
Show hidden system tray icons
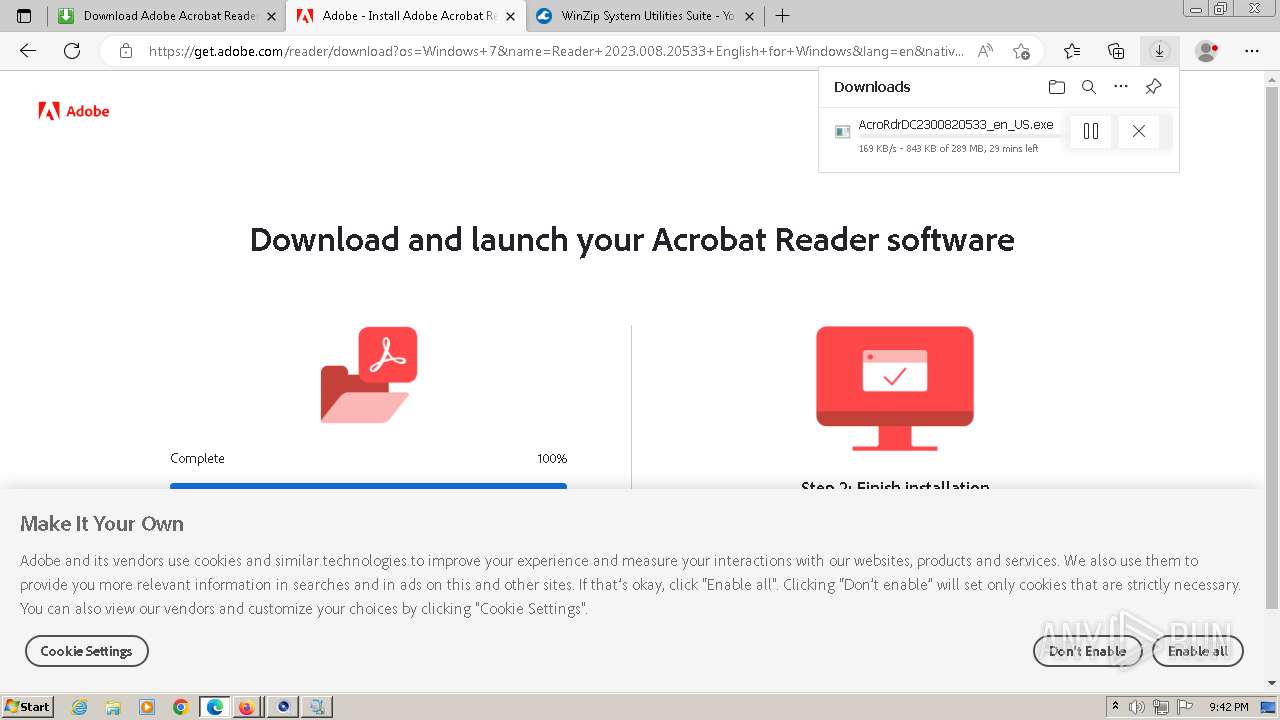(x=1115, y=707)
